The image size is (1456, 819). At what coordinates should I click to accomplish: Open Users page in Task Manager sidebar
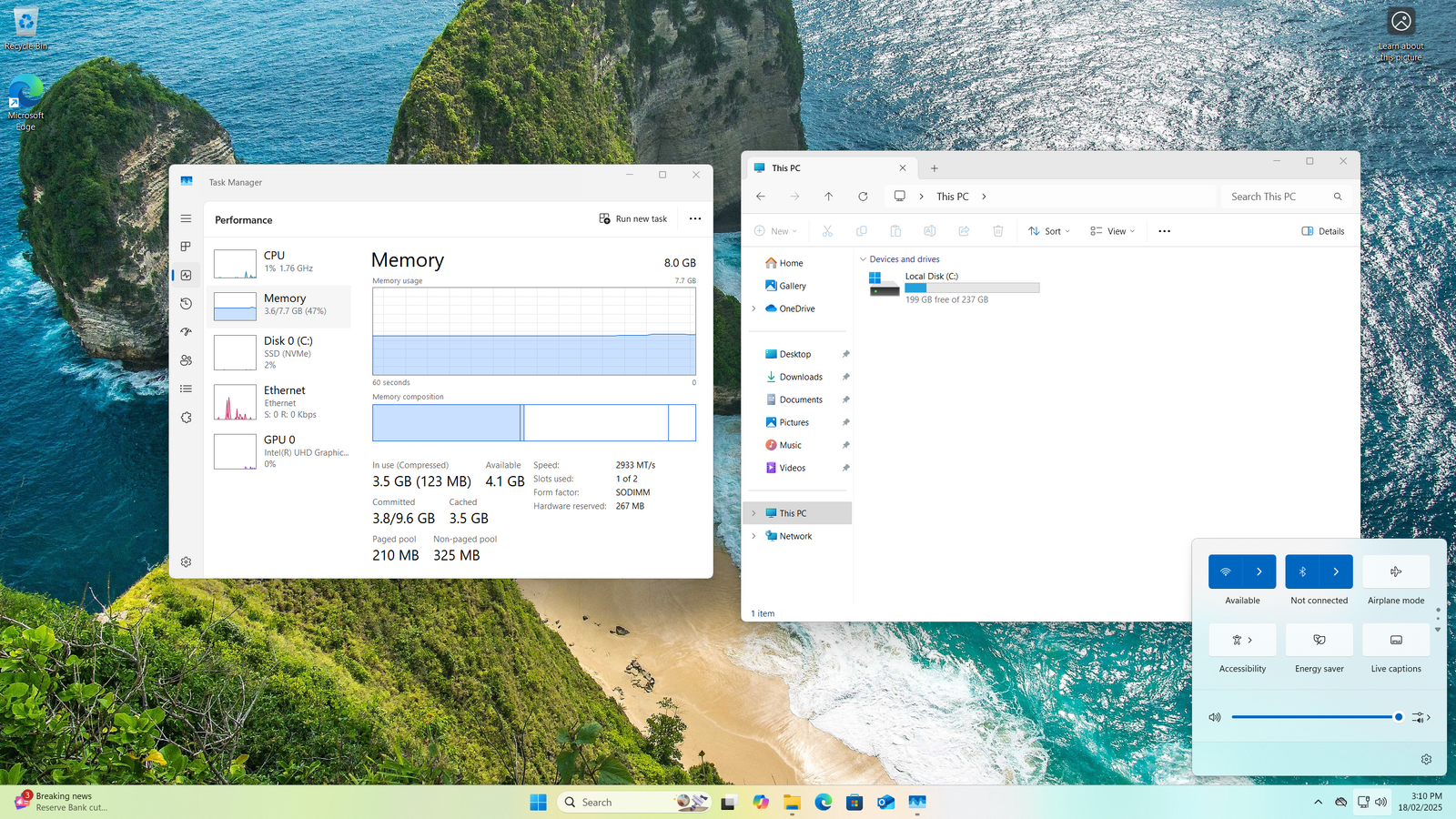click(x=186, y=360)
